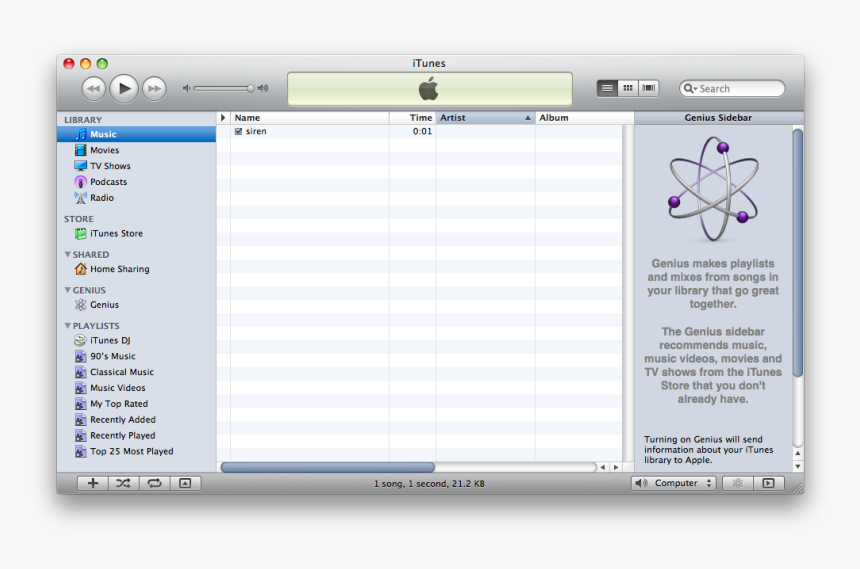Click the Artist column header
This screenshot has height=569, width=860.
485,117
